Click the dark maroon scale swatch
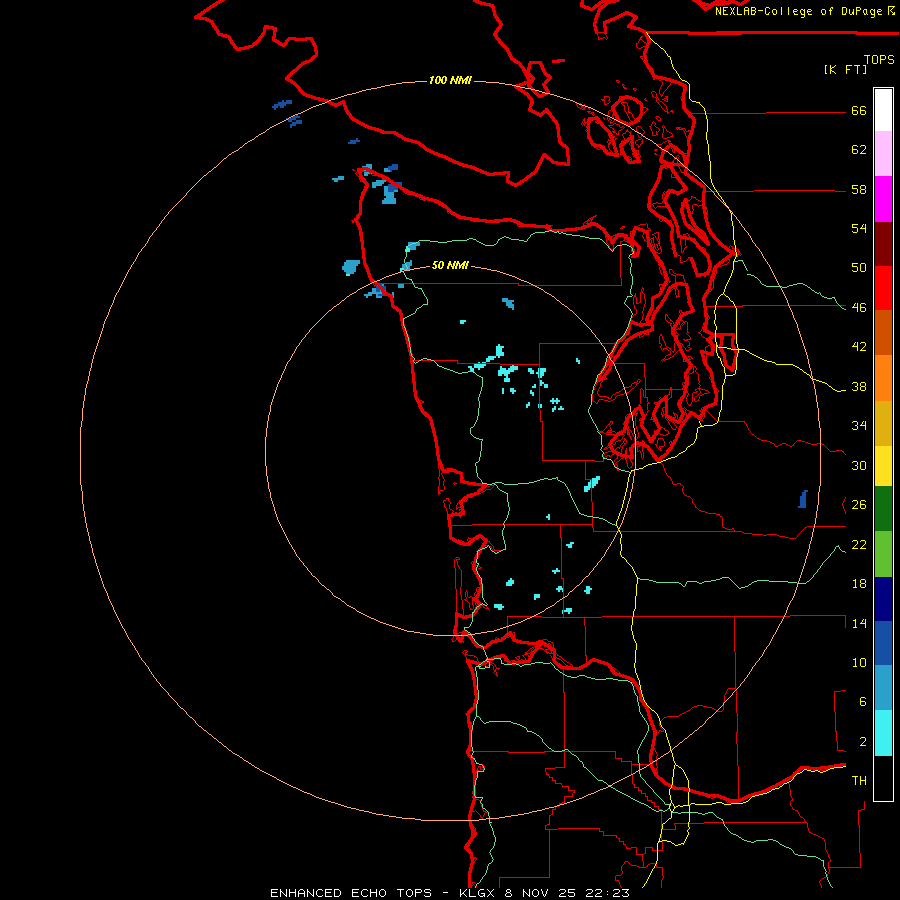This screenshot has width=900, height=900. (x=883, y=244)
